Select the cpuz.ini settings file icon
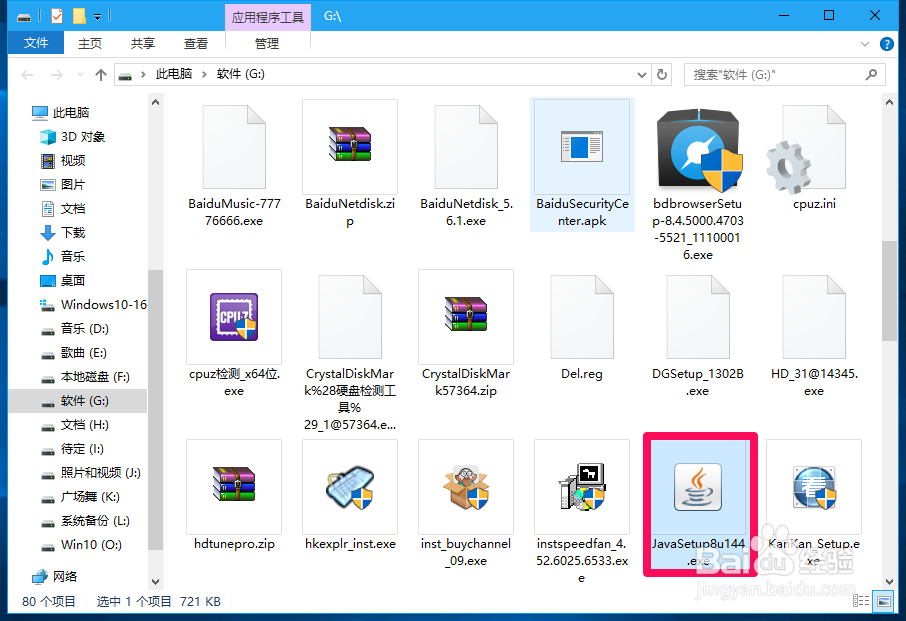The height and width of the screenshot is (621, 906). pos(808,150)
